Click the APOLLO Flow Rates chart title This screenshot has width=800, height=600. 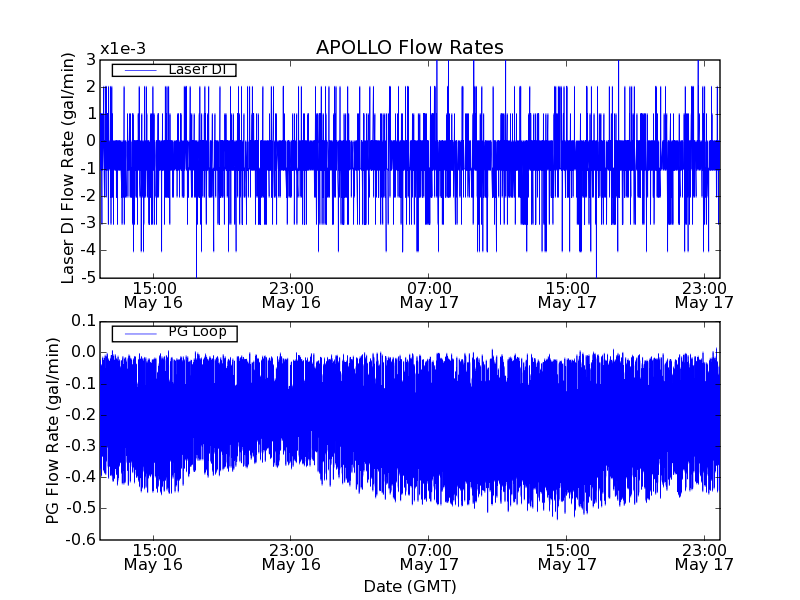409,48
